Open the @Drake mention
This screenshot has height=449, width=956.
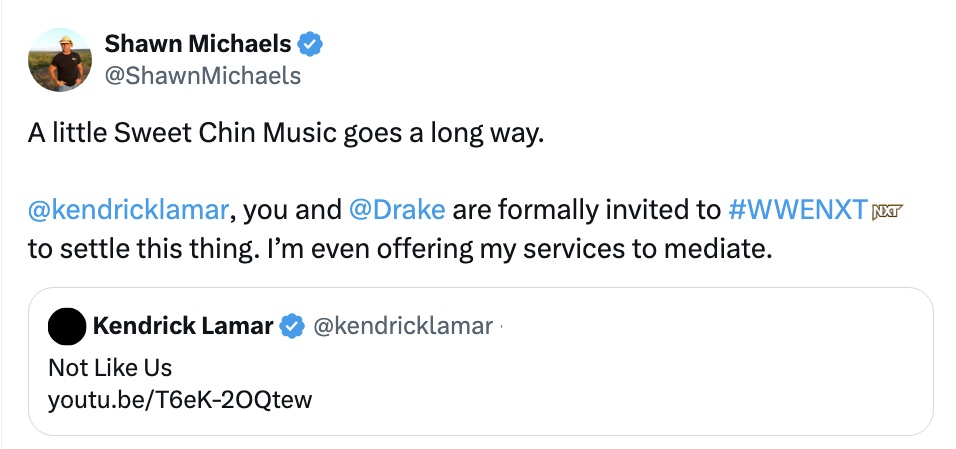(x=398, y=211)
